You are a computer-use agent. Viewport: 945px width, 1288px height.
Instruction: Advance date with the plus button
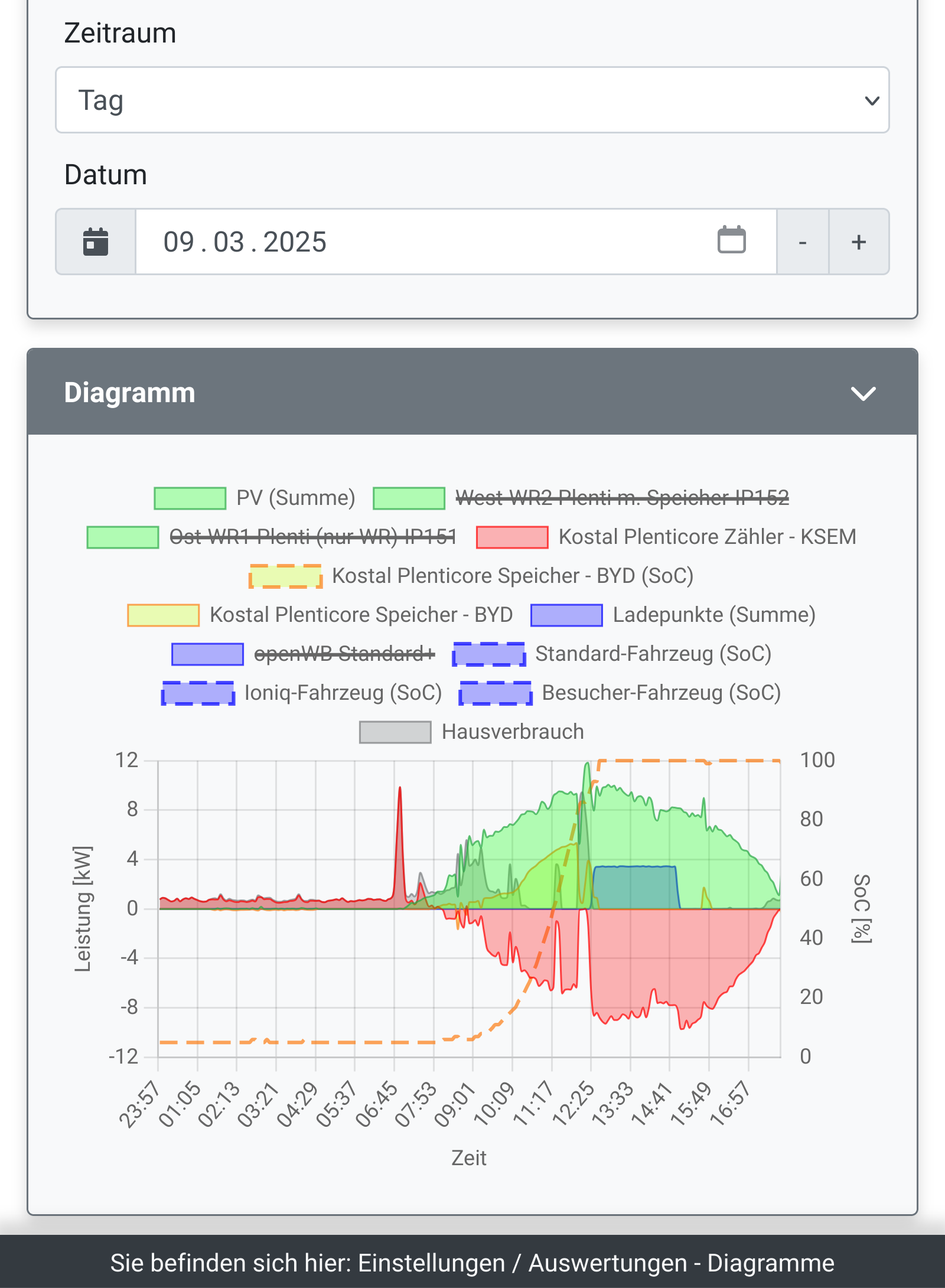[x=859, y=242]
